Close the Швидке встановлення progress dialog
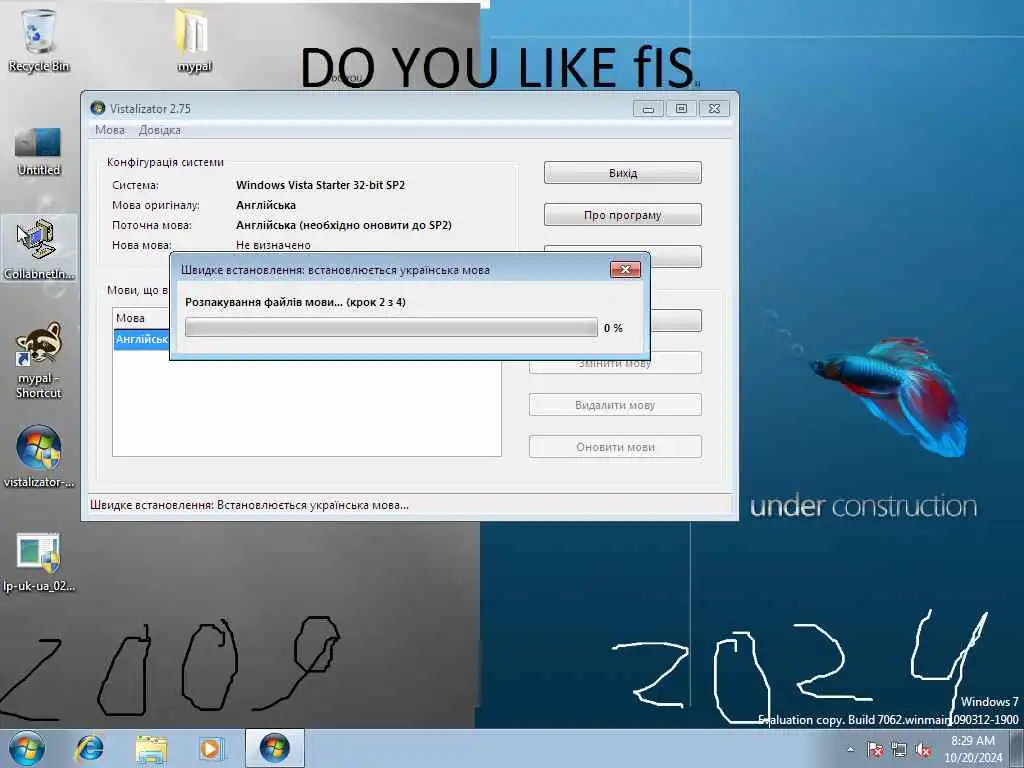1024x768 pixels. [625, 270]
